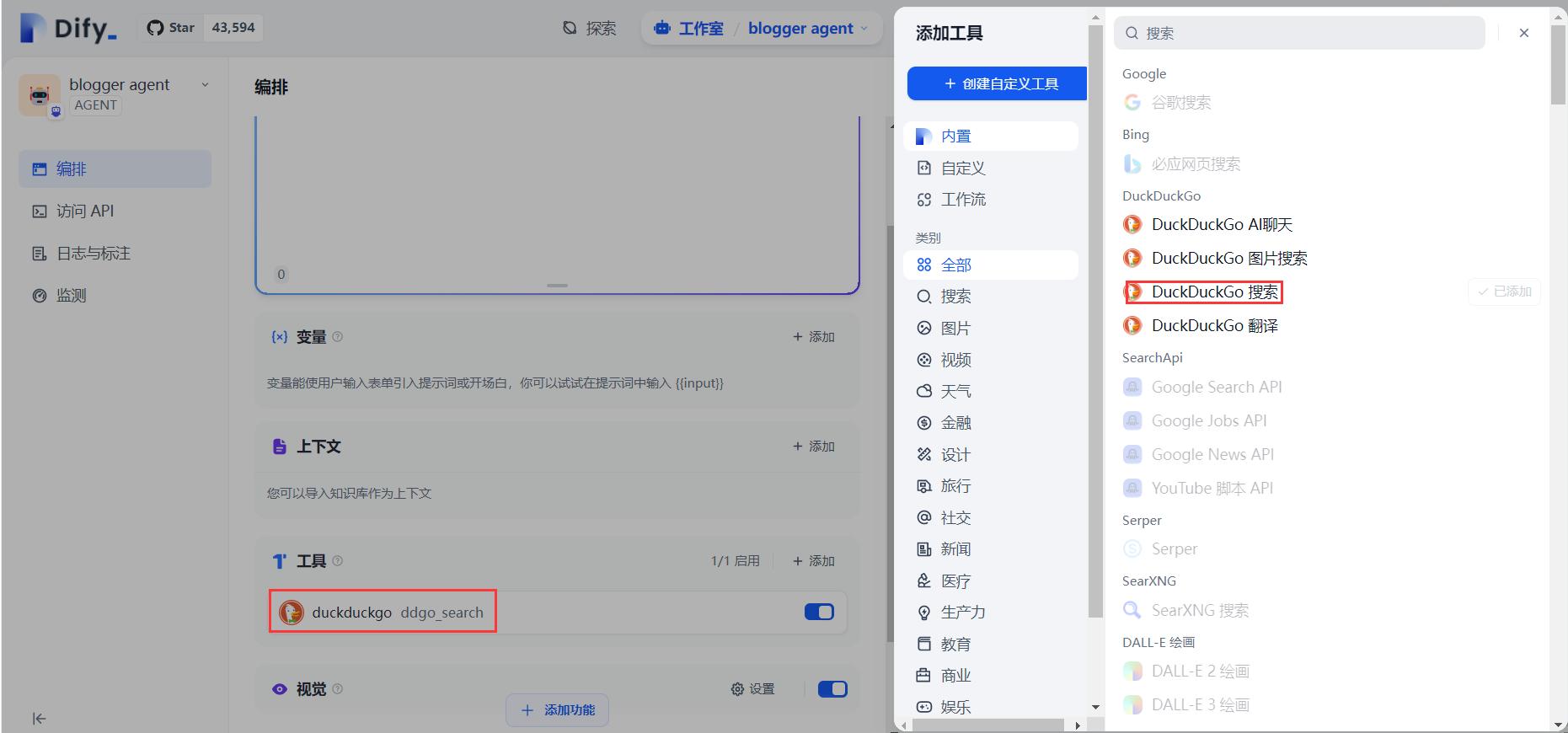Click the GitHub Star icon
Screen dimensions: 1568x733
tap(155, 28)
